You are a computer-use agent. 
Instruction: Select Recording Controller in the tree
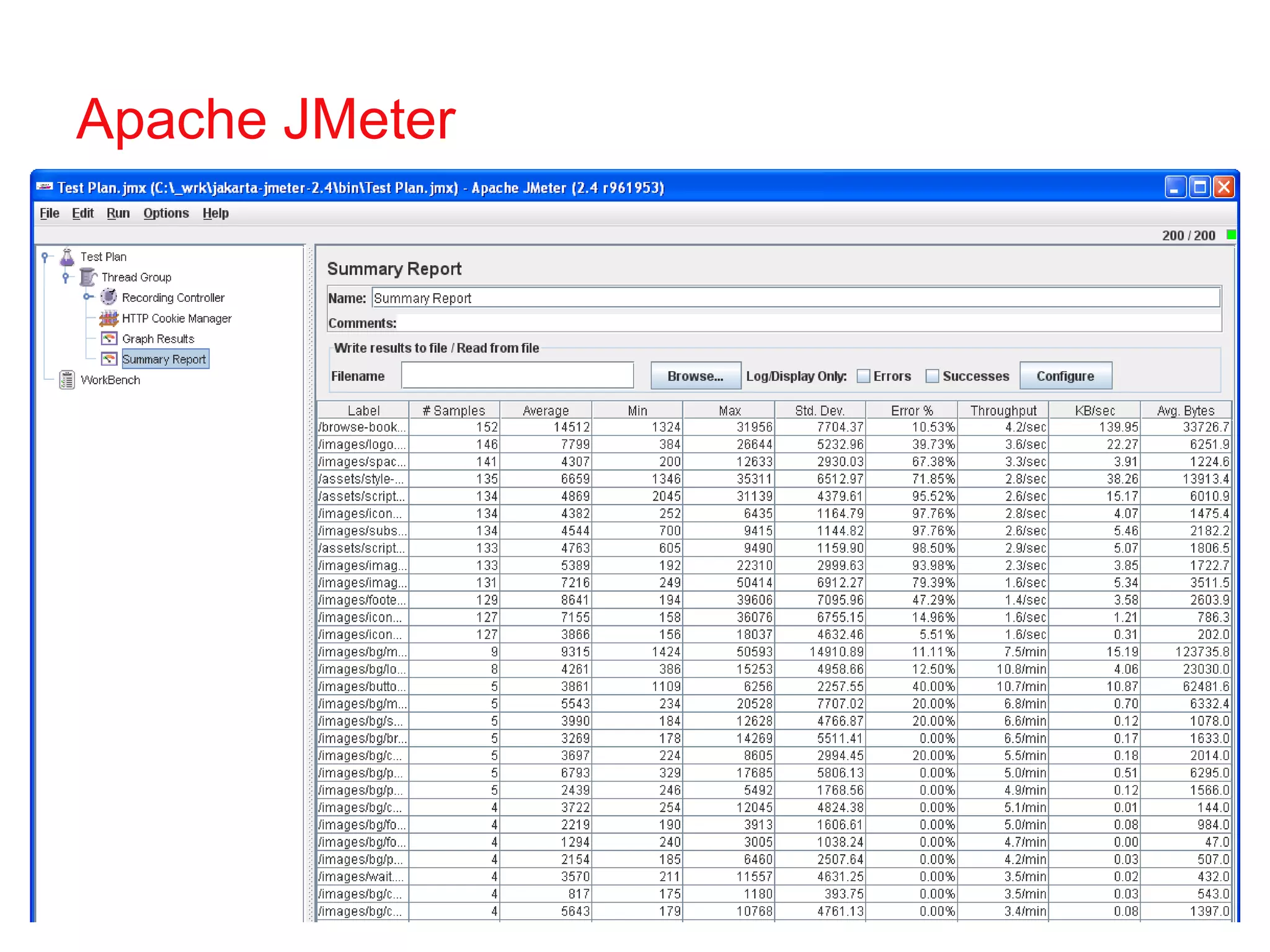173,298
